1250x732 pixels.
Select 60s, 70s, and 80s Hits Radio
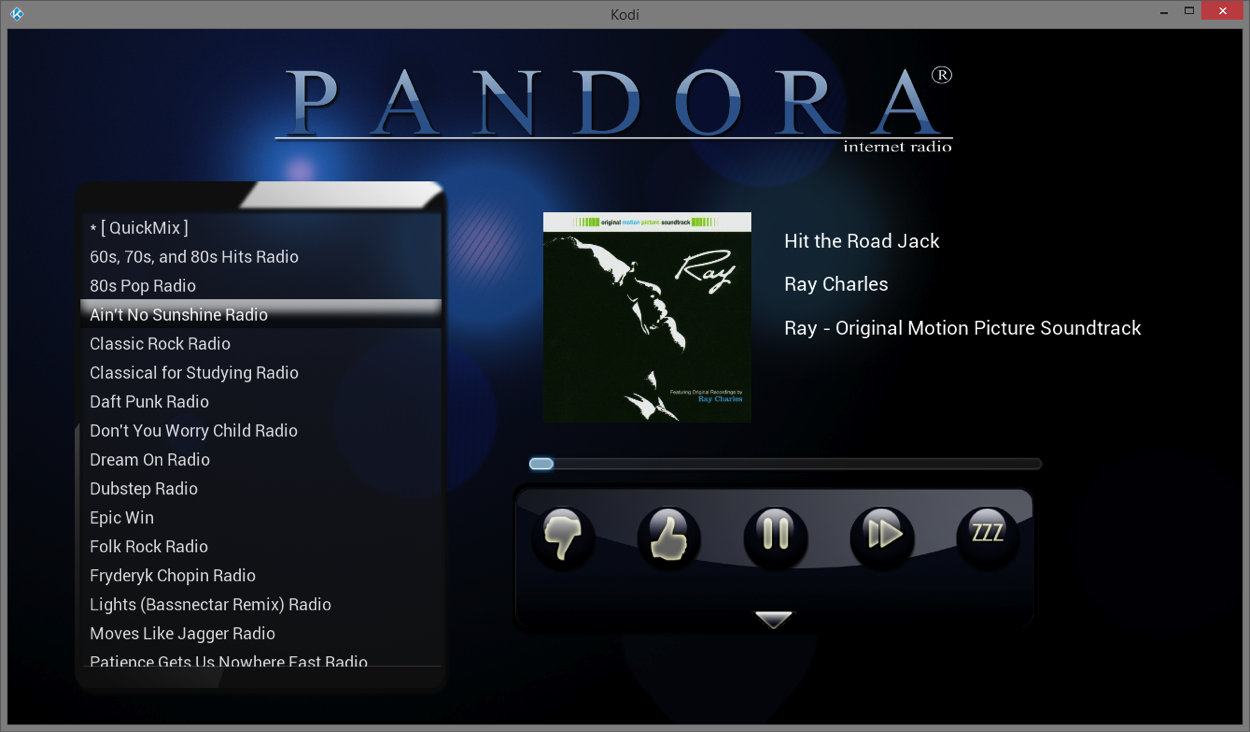(x=260, y=257)
